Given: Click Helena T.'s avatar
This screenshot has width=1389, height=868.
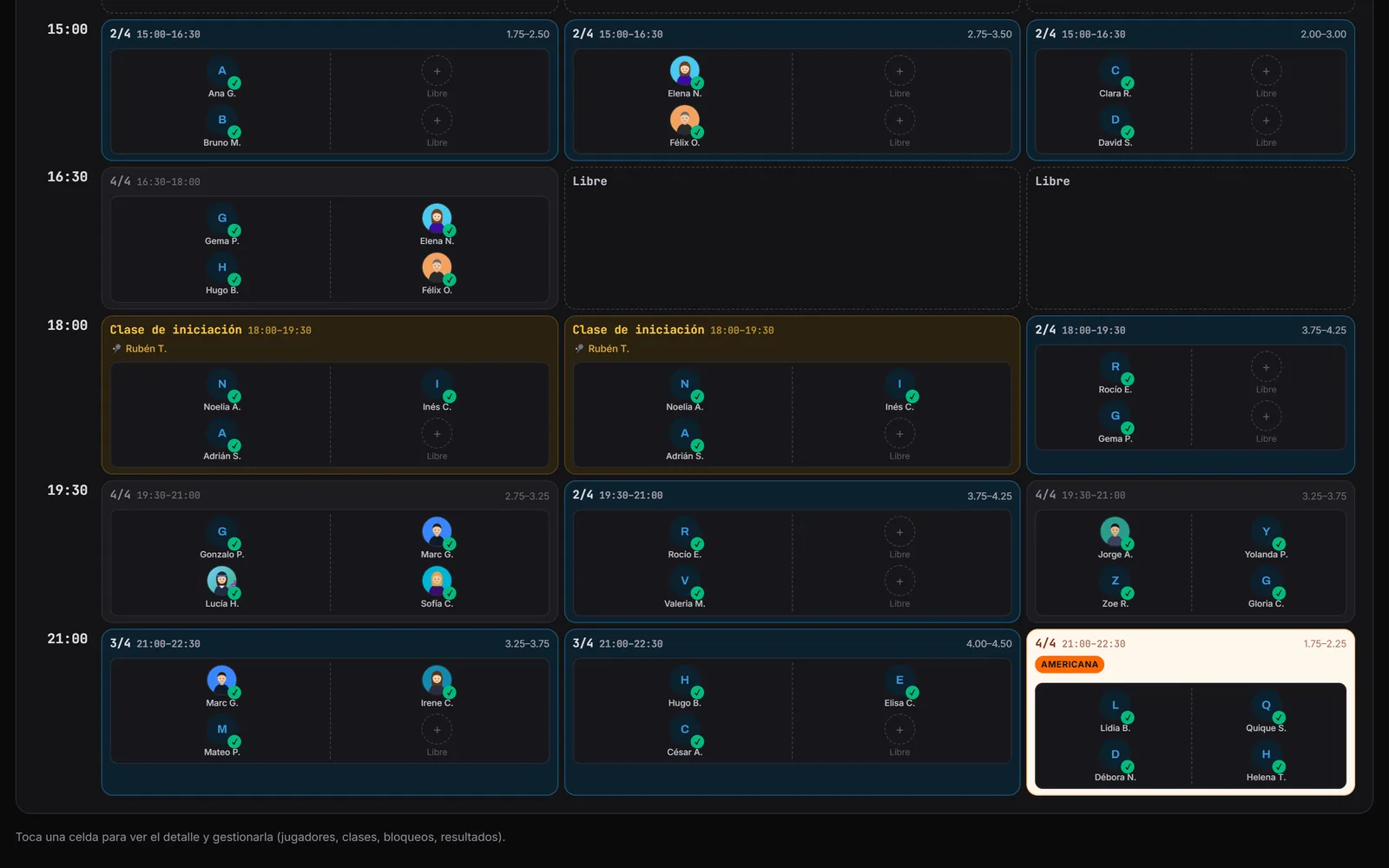Looking at the screenshot, I should tap(1266, 755).
